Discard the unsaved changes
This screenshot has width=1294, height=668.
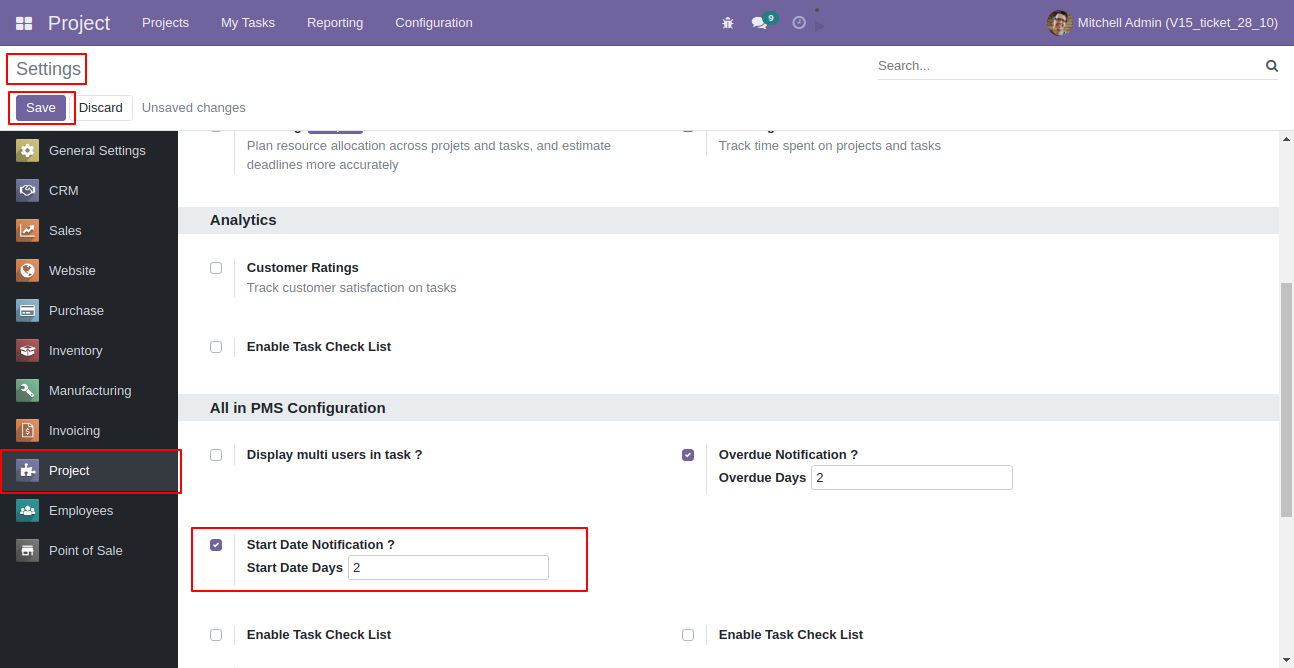pyautogui.click(x=101, y=108)
